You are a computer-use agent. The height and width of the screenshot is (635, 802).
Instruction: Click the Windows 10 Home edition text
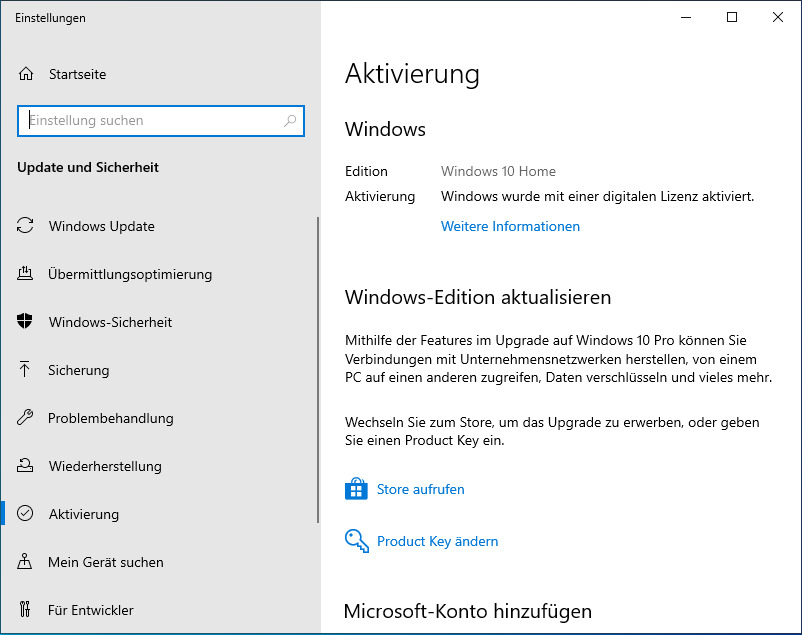click(498, 171)
